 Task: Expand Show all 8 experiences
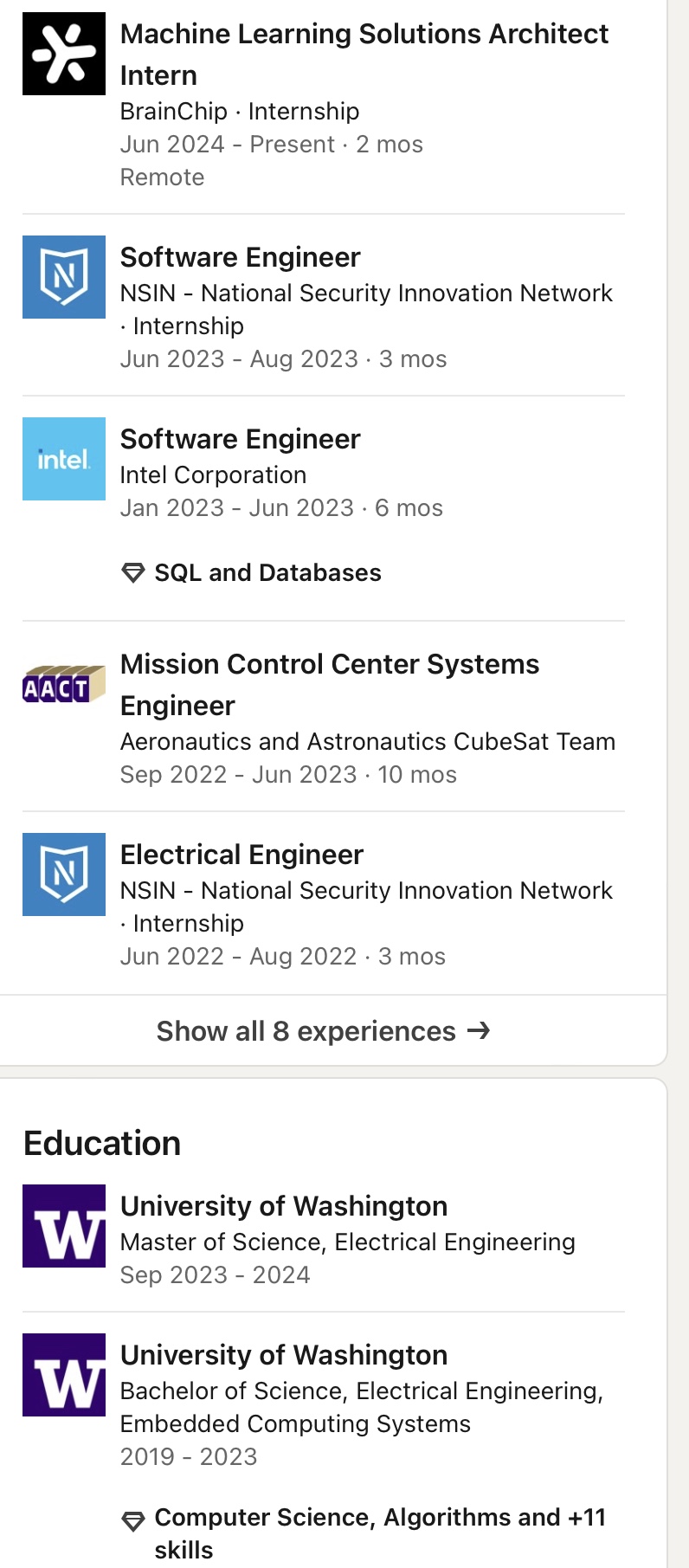(x=306, y=1031)
